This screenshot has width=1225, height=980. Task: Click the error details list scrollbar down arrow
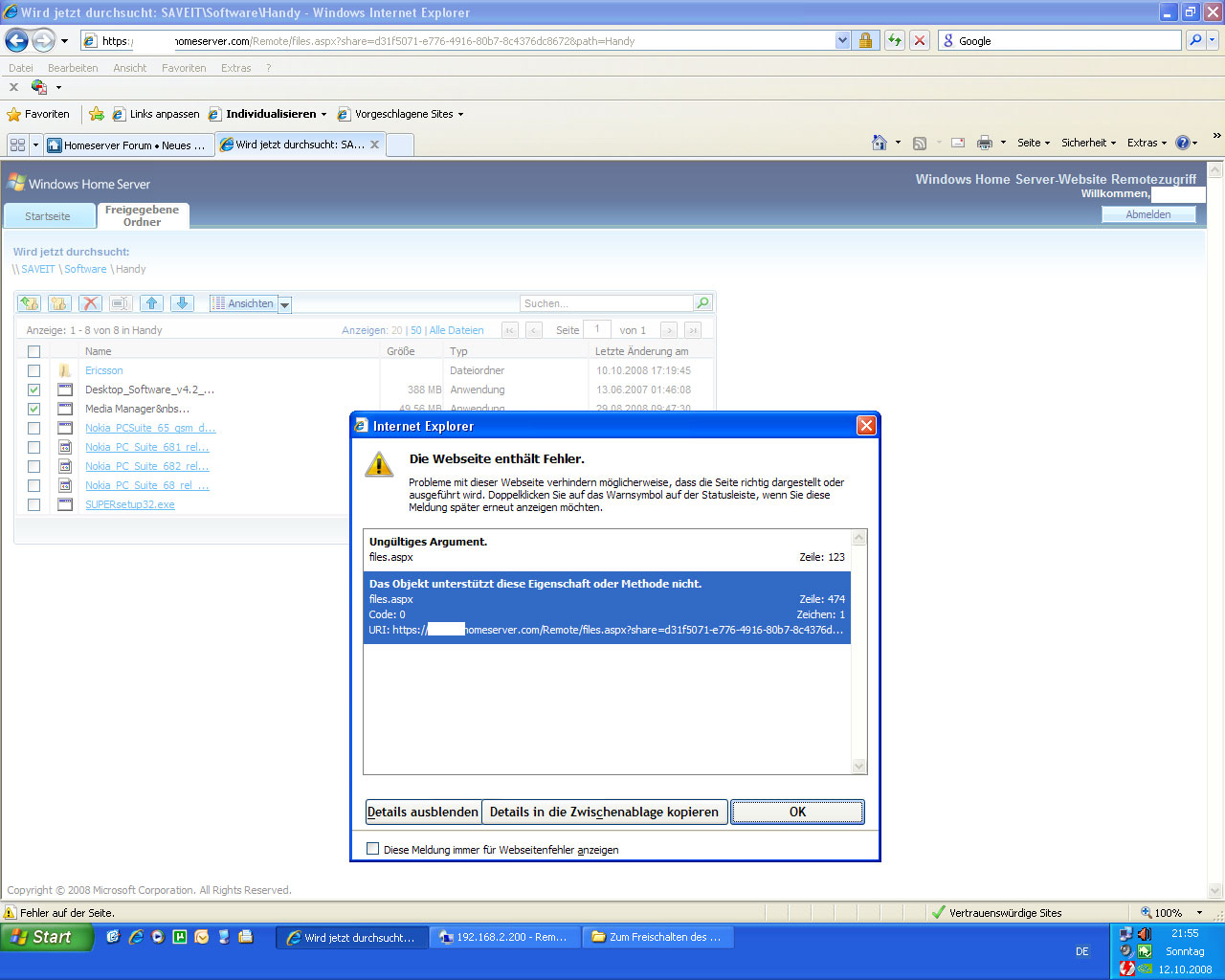click(x=858, y=766)
